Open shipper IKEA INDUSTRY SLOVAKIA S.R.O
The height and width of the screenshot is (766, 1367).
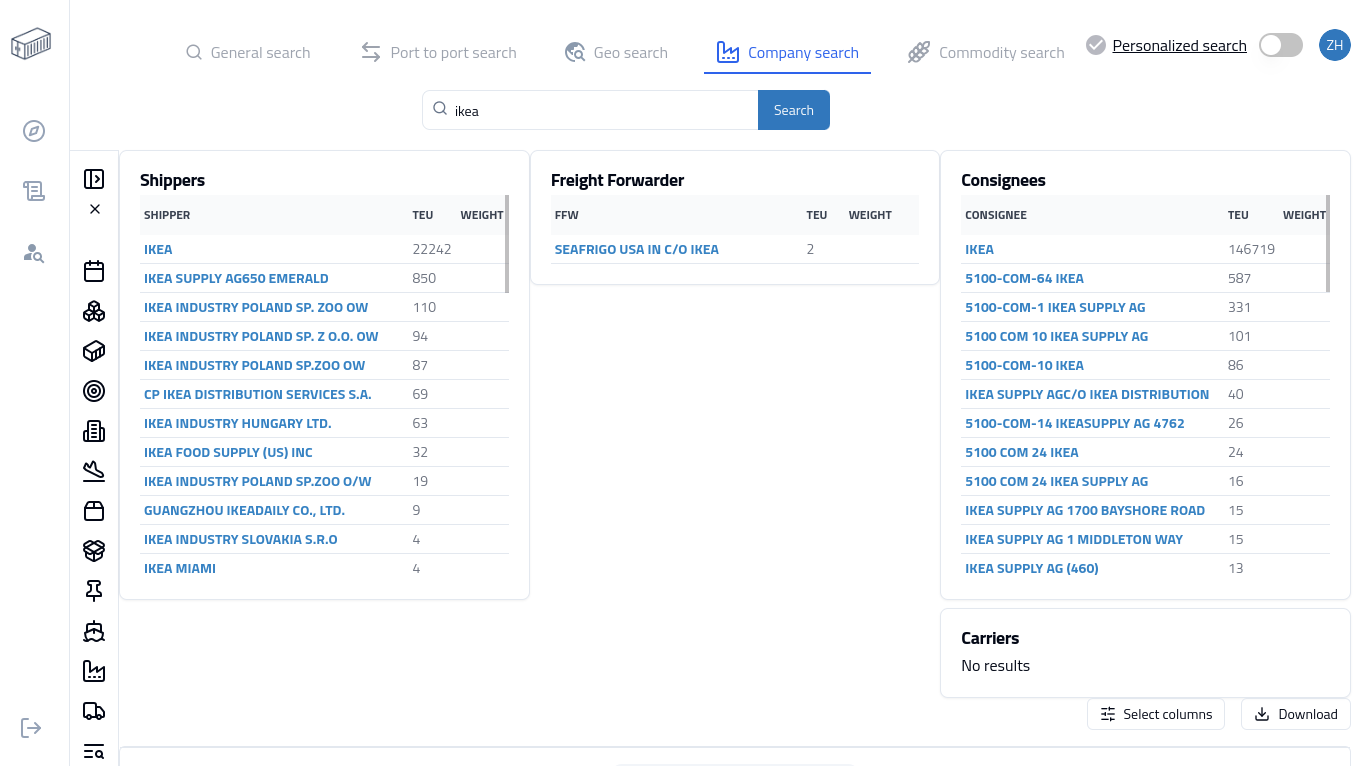[x=241, y=539]
